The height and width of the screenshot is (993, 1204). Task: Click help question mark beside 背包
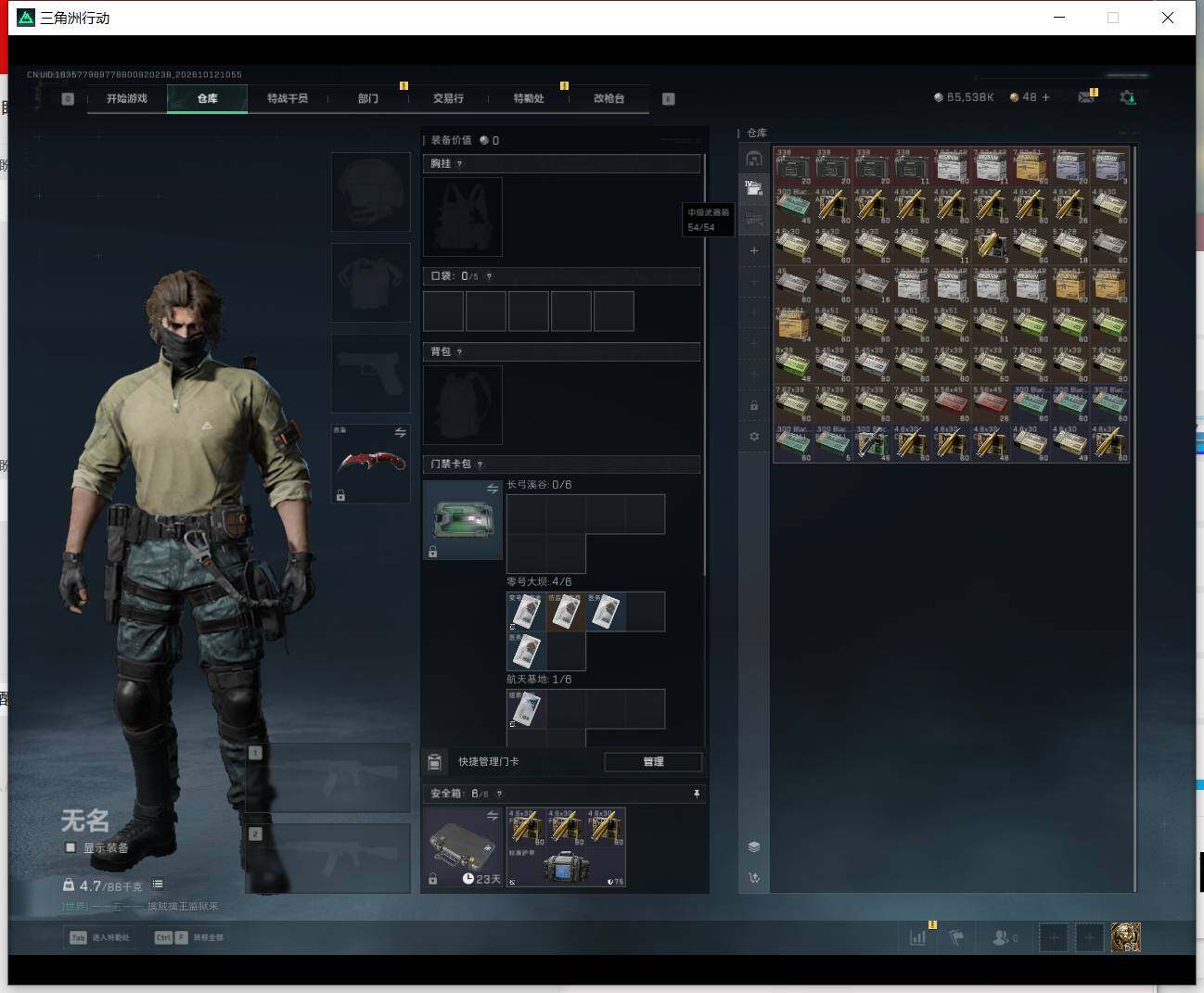click(459, 352)
